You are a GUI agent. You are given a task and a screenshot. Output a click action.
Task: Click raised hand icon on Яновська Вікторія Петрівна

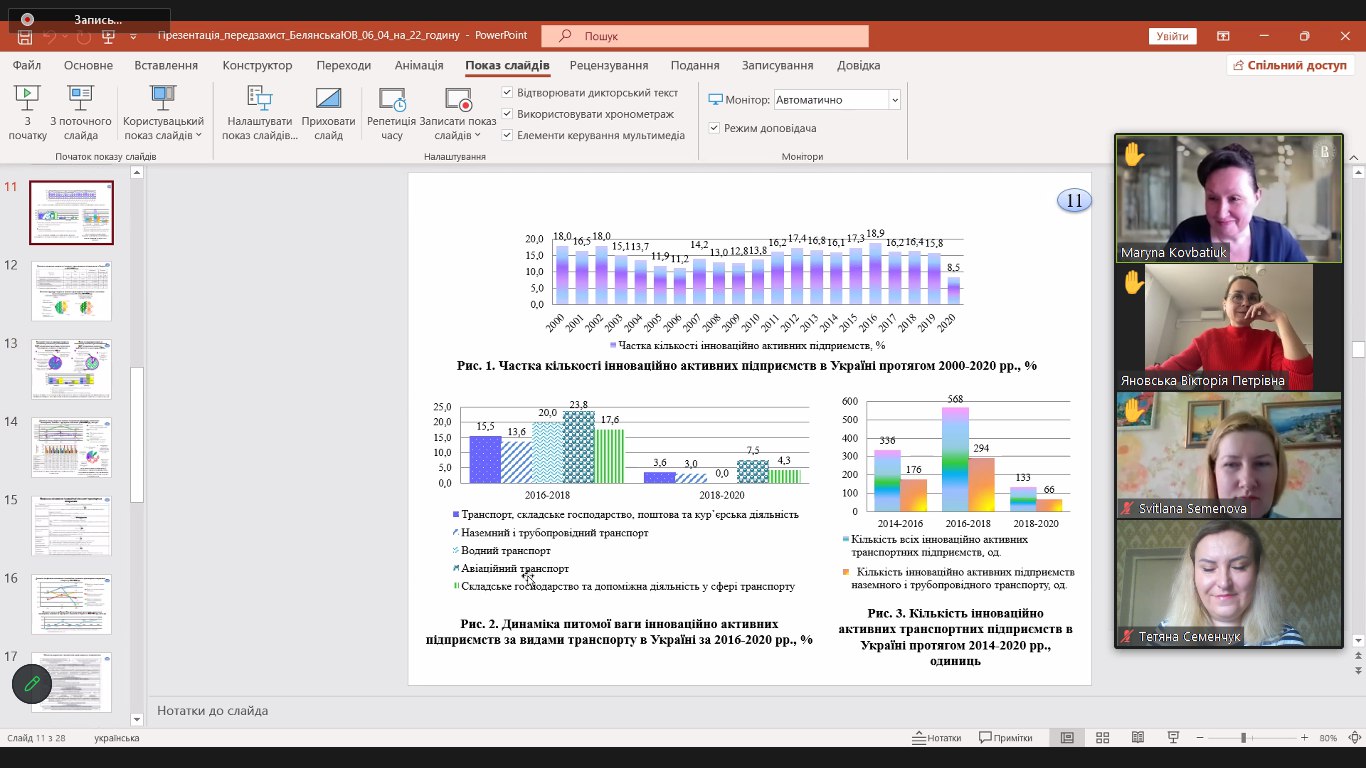pos(1133,282)
